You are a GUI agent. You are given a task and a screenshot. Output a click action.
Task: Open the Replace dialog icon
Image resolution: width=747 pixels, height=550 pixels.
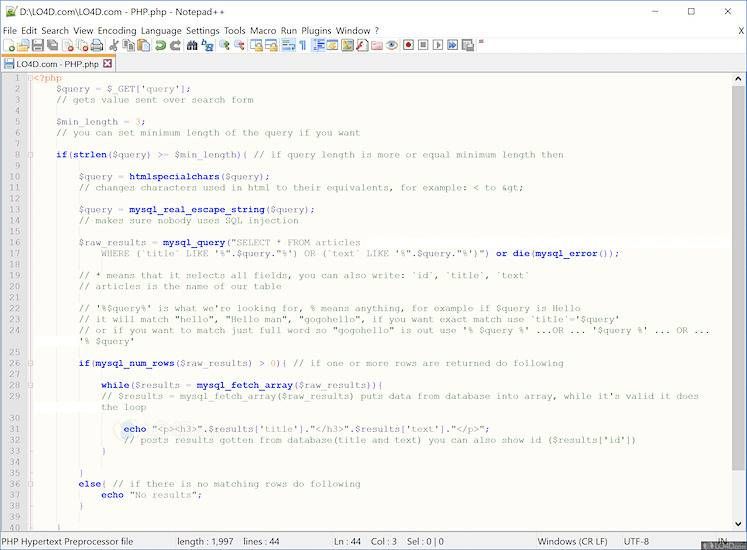coord(207,45)
